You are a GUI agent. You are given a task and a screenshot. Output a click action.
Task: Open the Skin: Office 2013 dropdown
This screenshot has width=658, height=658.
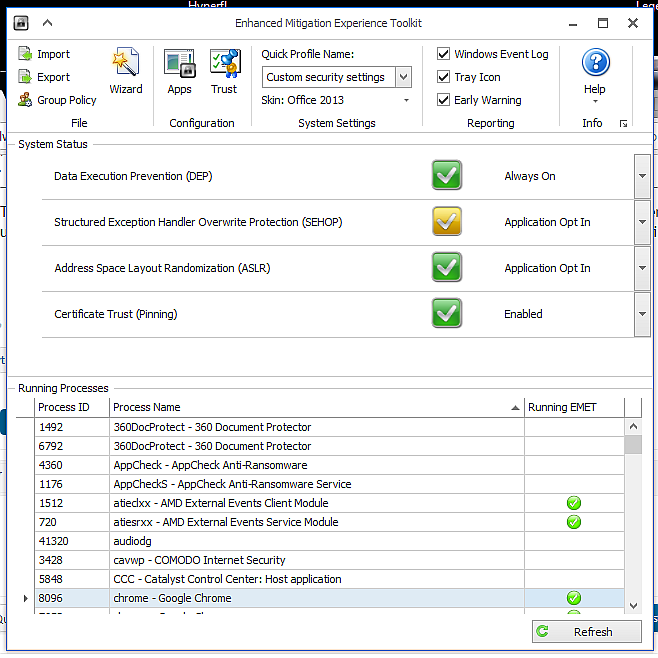point(406,100)
